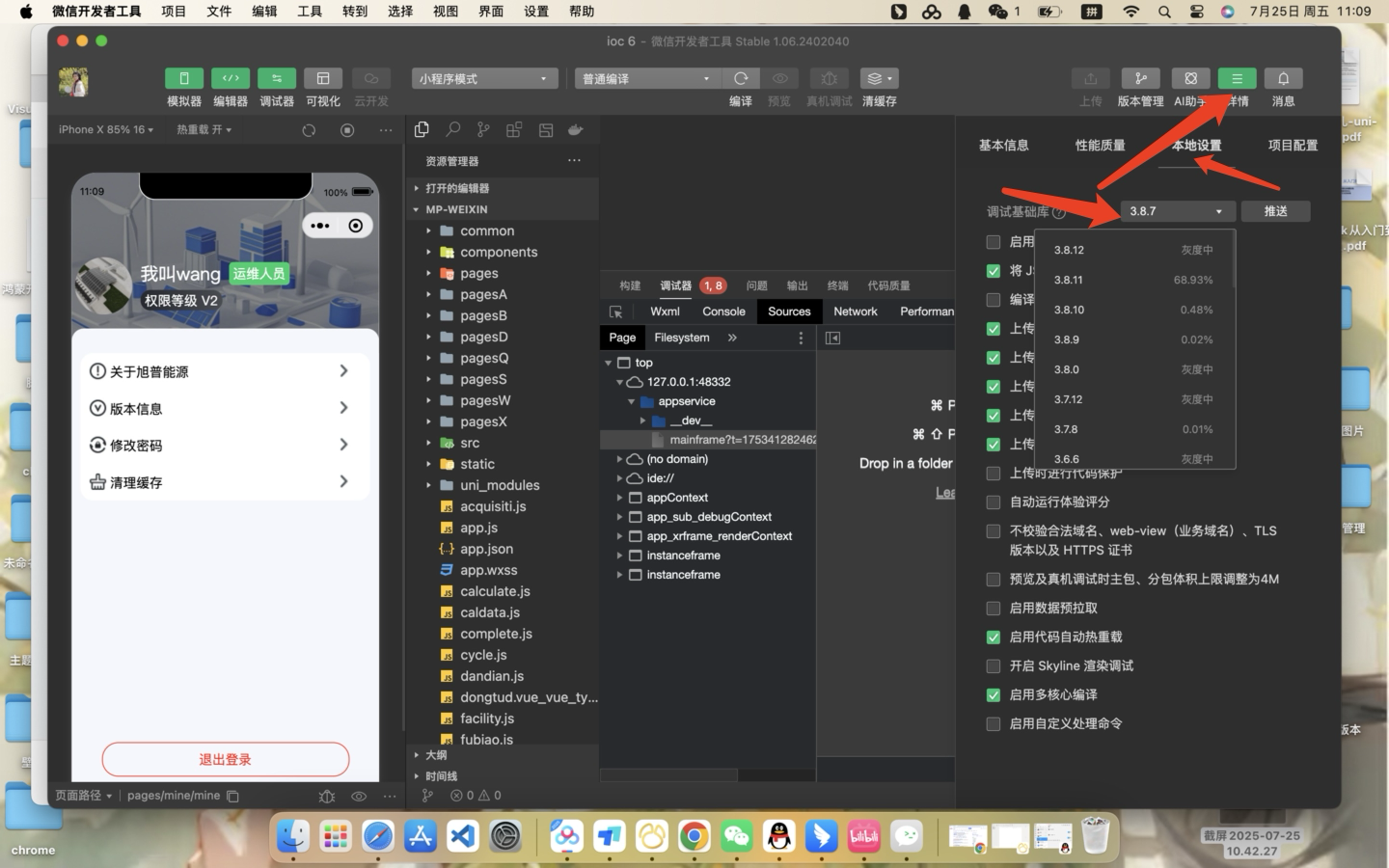Open the 调试基础库 3.8.7 version dropdown
Image resolution: width=1389 pixels, height=868 pixels.
[1177, 211]
